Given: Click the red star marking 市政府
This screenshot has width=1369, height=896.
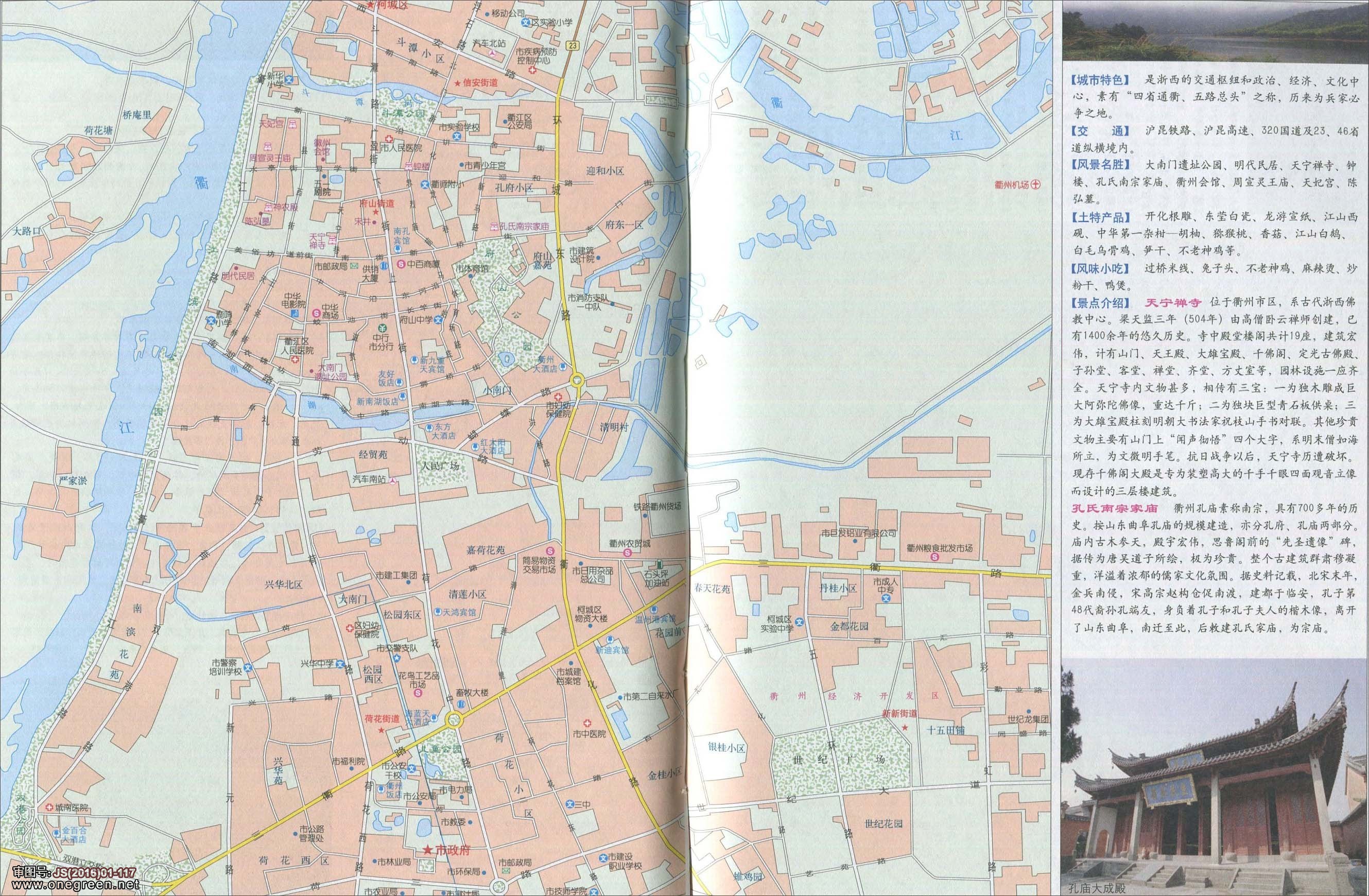Looking at the screenshot, I should (427, 849).
